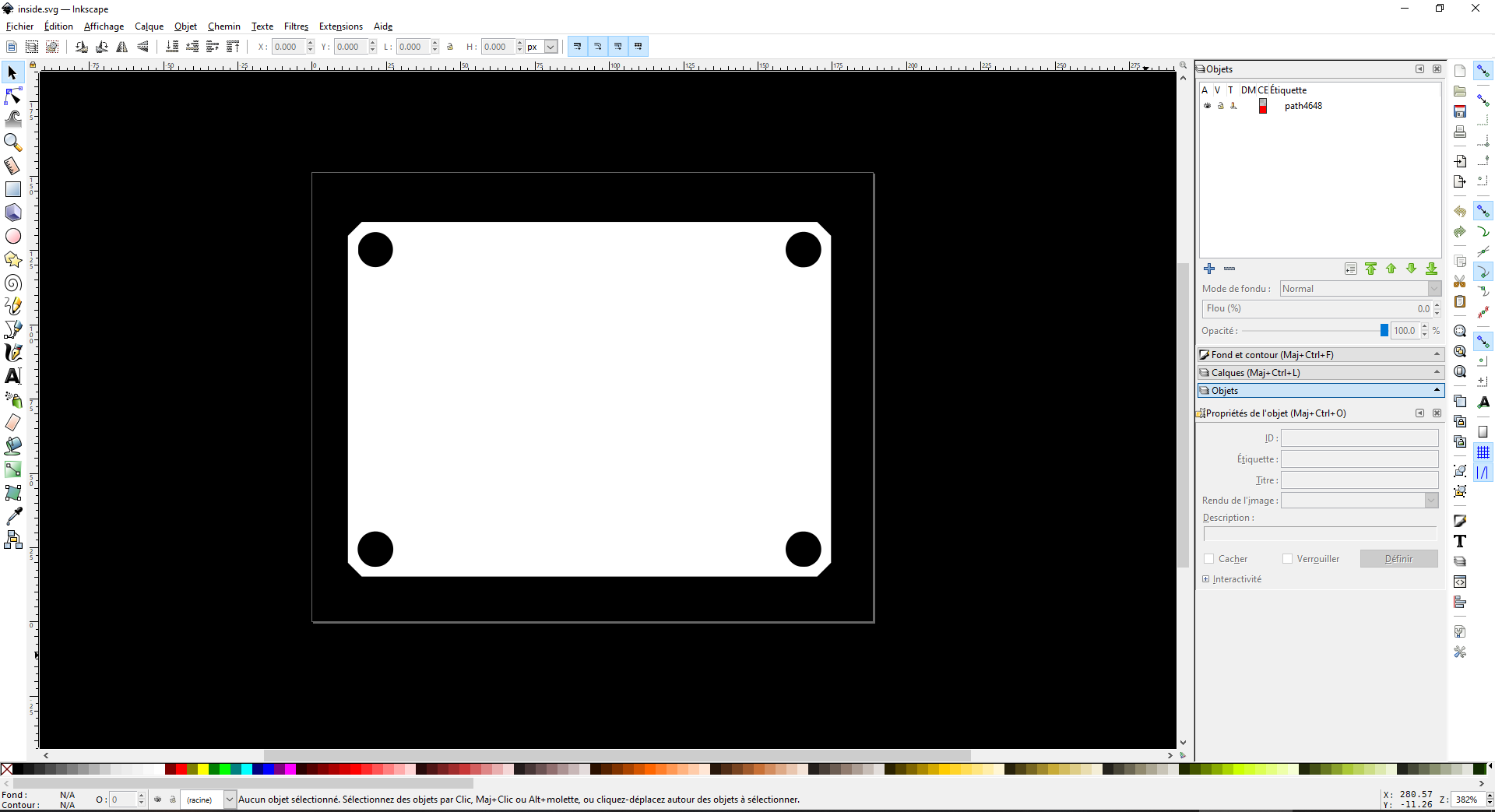Select the Spray objects tool
Viewport: 1495px width, 812px height.
click(13, 399)
